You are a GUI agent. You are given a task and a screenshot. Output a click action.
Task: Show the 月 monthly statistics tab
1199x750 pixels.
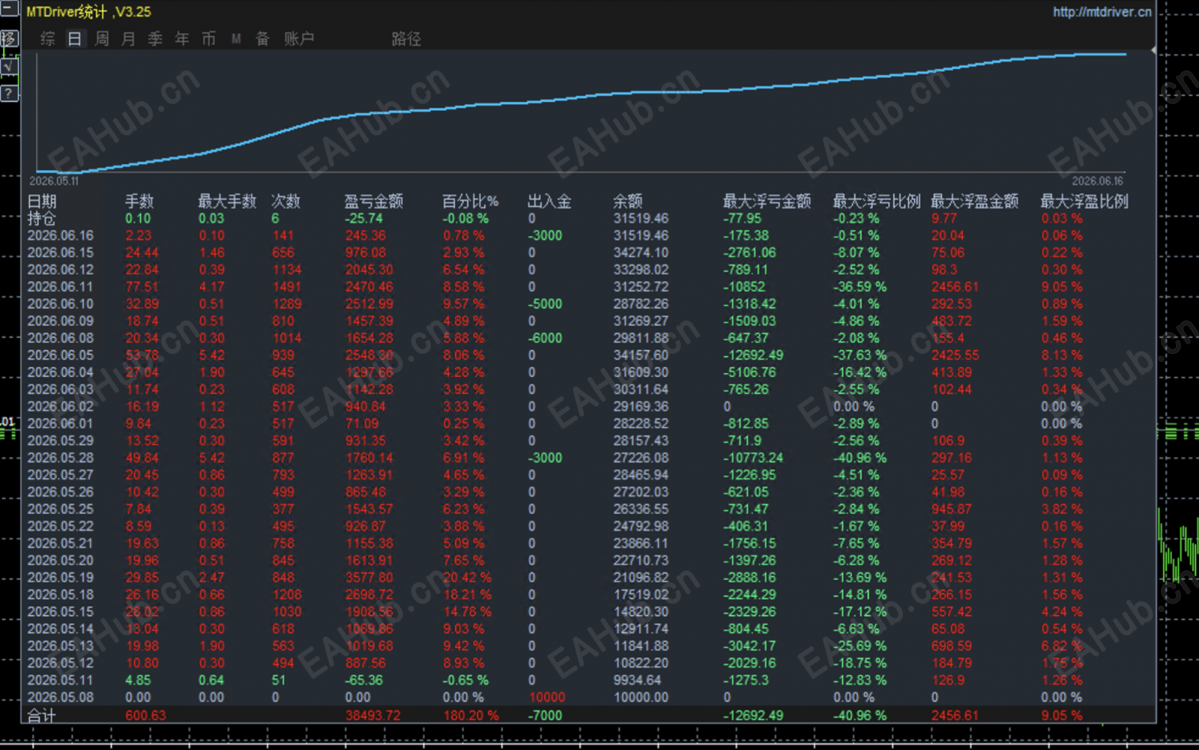pos(128,38)
